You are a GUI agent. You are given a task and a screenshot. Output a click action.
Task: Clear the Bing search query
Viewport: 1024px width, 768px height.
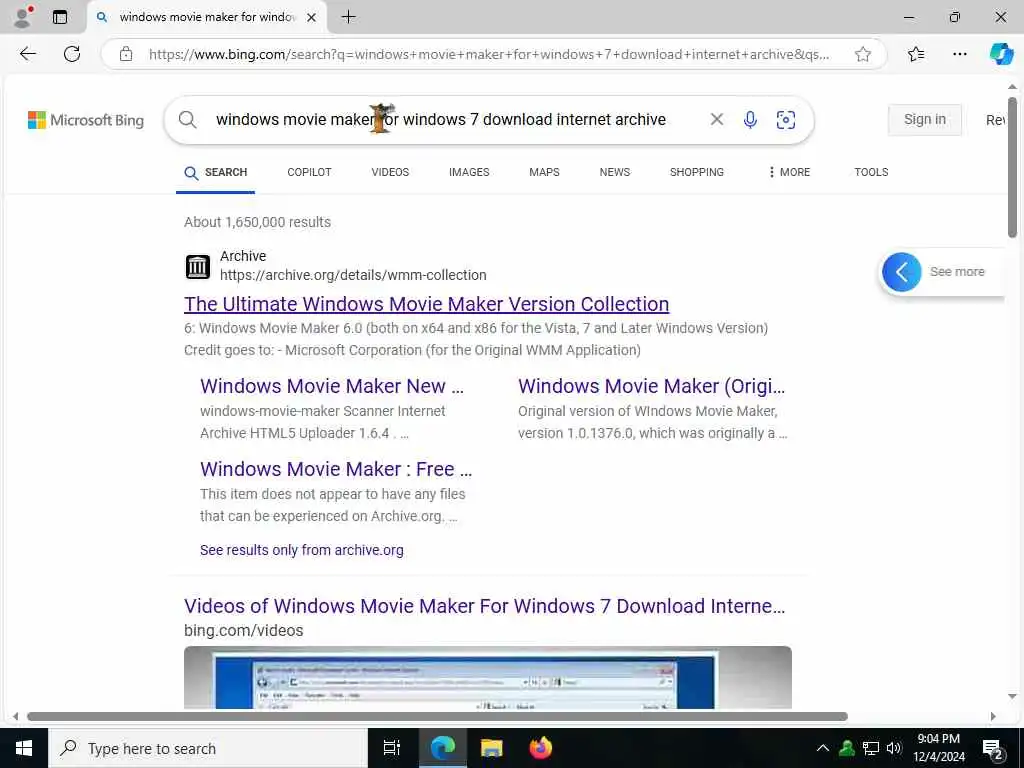[x=716, y=120]
